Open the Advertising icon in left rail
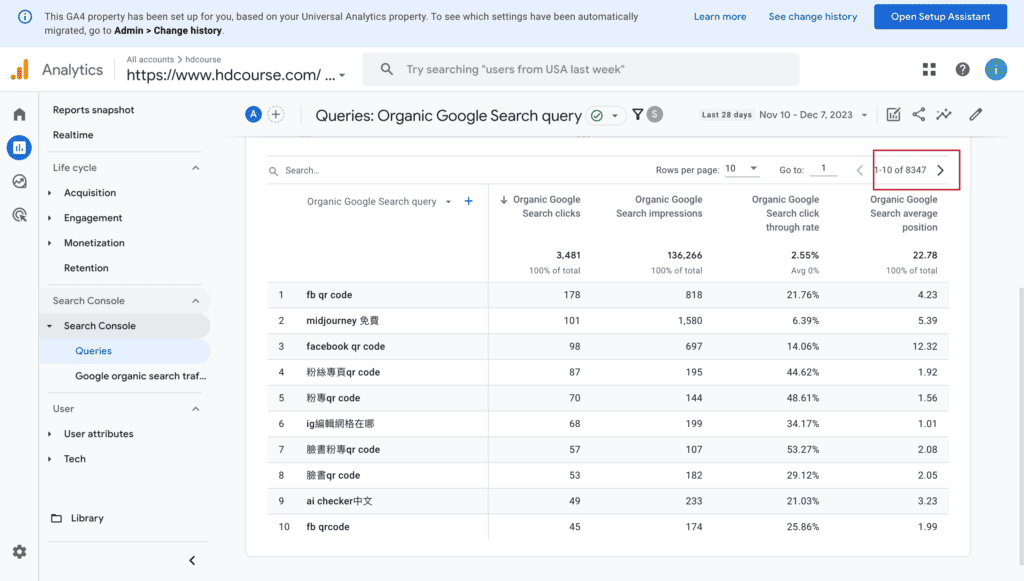 click(x=20, y=215)
